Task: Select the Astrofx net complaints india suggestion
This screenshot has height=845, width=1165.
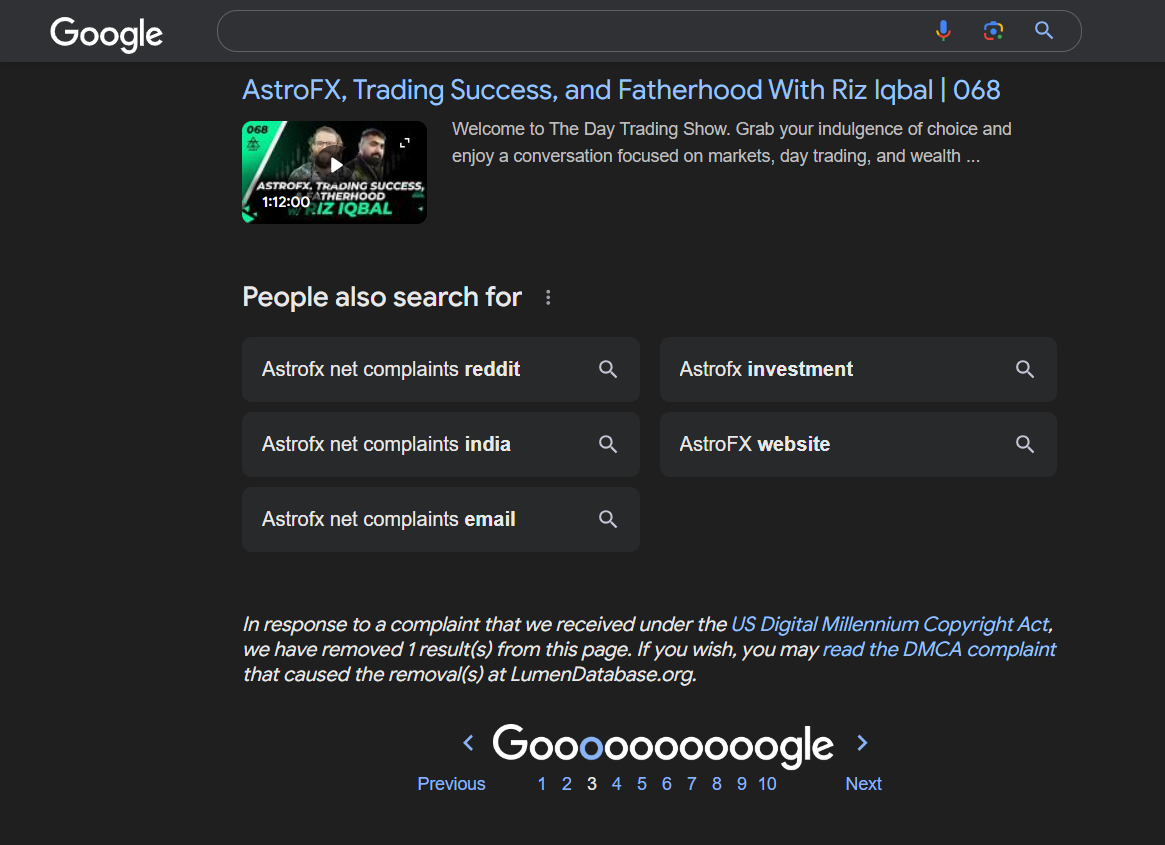Action: 441,444
